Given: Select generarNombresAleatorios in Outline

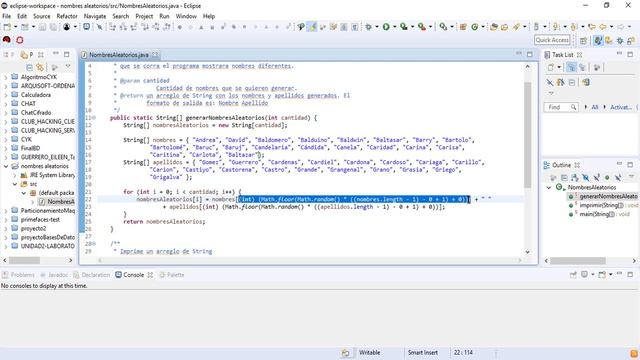Looking at the screenshot, I should 608,196.
